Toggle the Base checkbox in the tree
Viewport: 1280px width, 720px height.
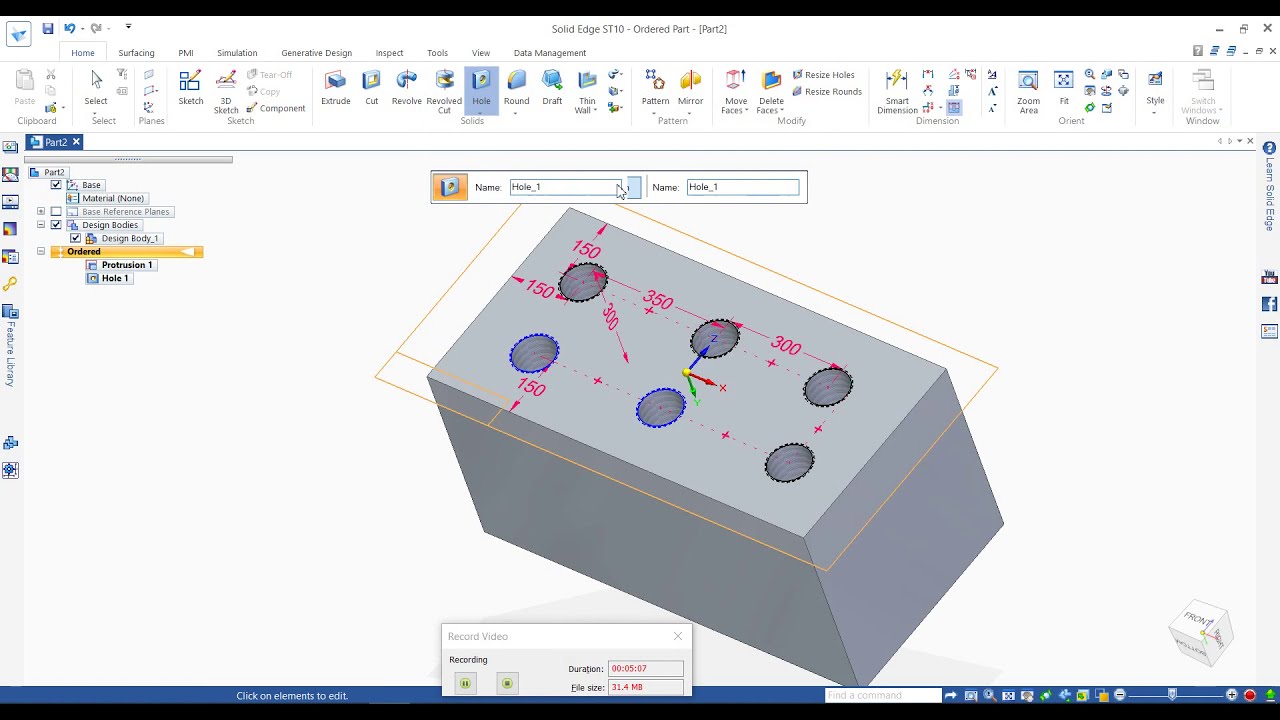click(x=56, y=185)
